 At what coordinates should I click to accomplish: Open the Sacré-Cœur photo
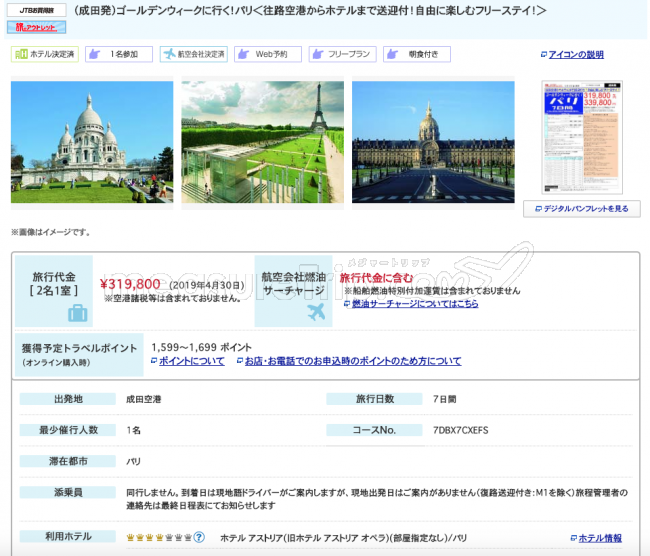click(92, 142)
